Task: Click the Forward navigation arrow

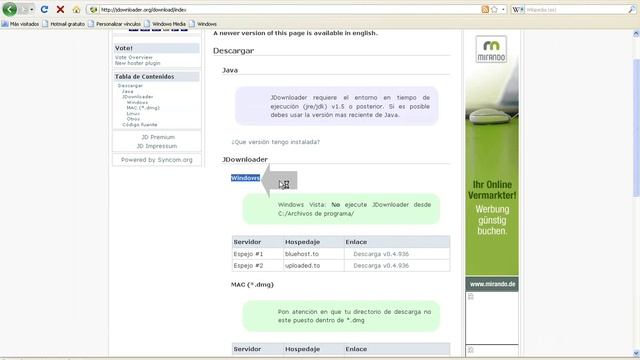Action: click(24, 9)
